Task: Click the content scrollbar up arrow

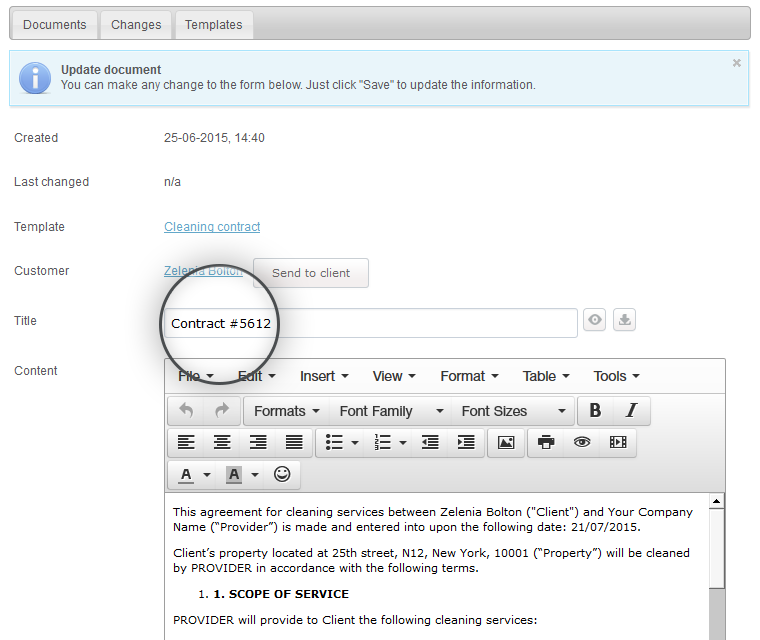Action: pos(717,501)
